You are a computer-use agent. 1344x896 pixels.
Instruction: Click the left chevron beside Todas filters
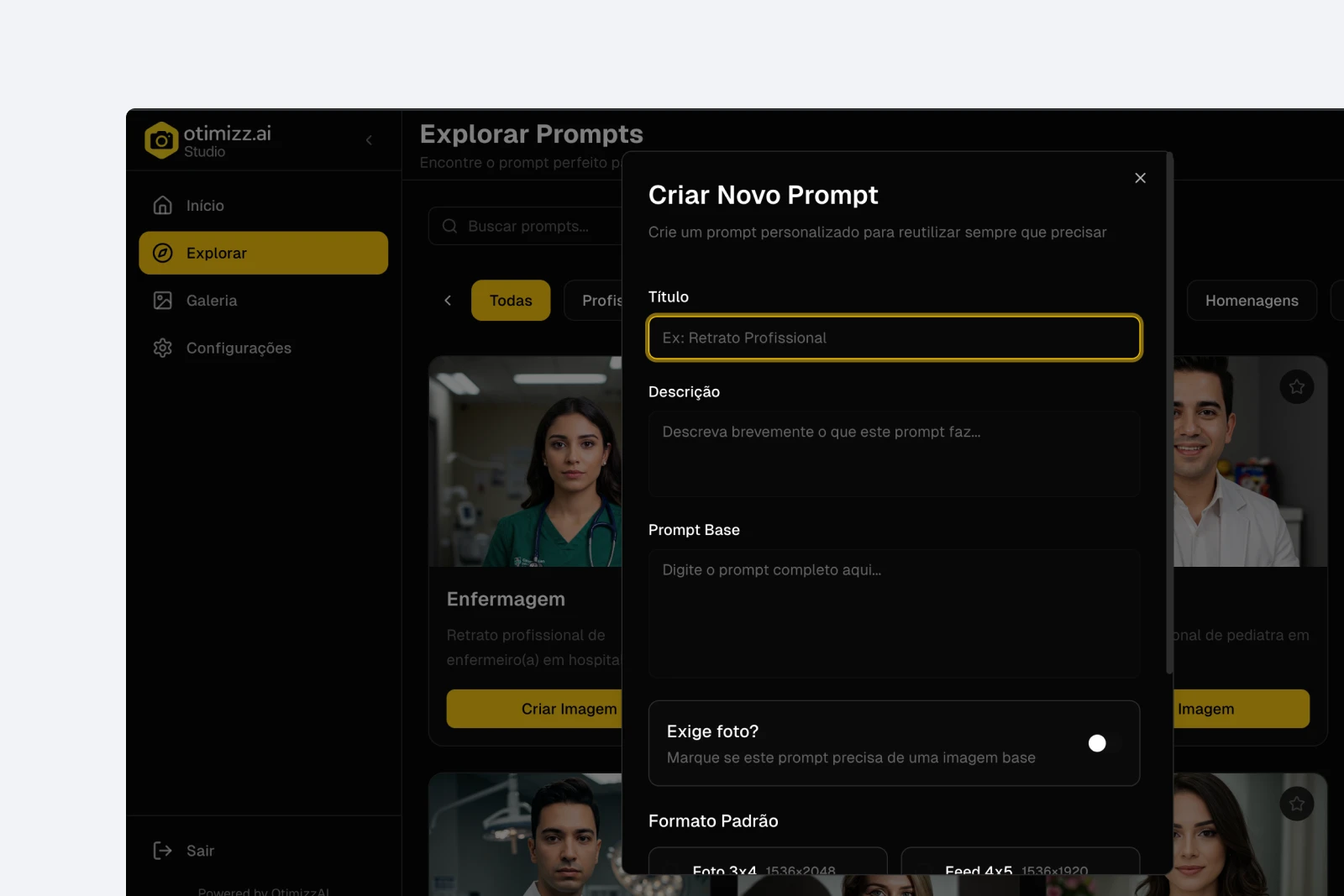(447, 300)
